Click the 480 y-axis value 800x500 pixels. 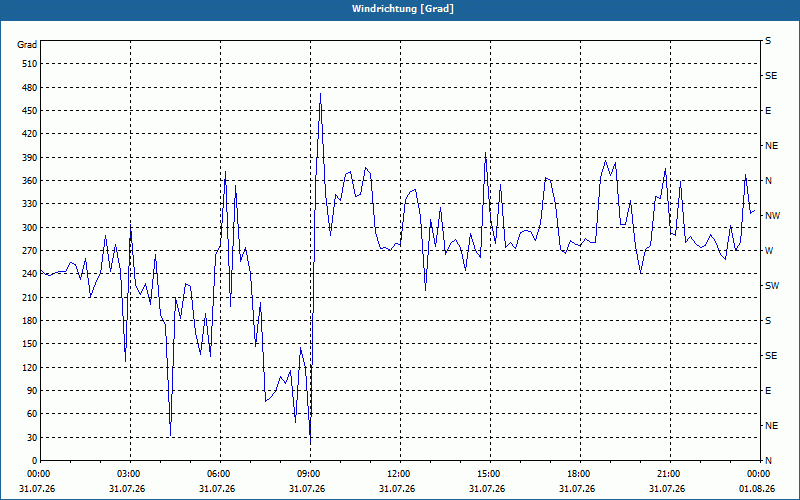(x=30, y=87)
